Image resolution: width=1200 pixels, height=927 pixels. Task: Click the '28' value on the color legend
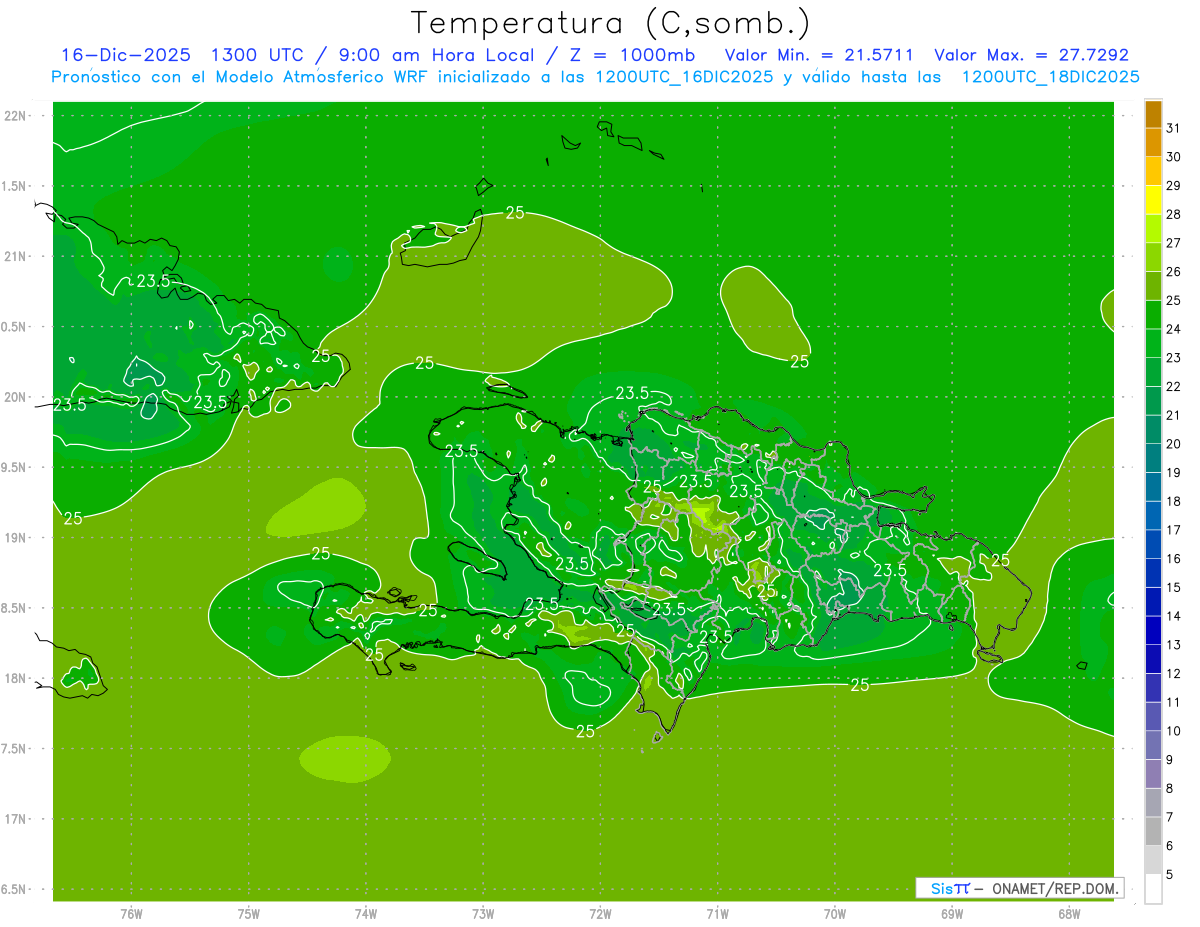[1174, 214]
